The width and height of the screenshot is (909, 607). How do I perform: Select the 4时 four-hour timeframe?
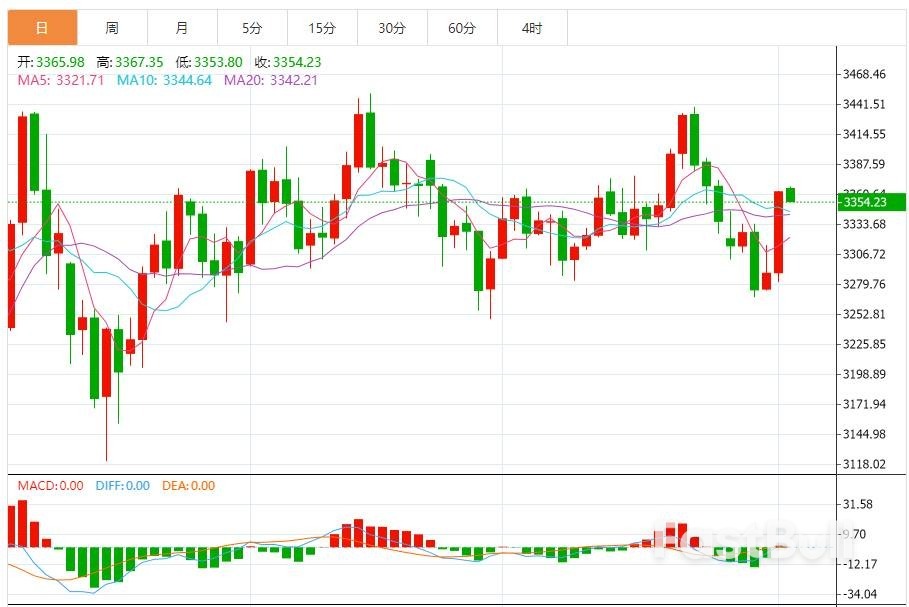click(x=532, y=28)
